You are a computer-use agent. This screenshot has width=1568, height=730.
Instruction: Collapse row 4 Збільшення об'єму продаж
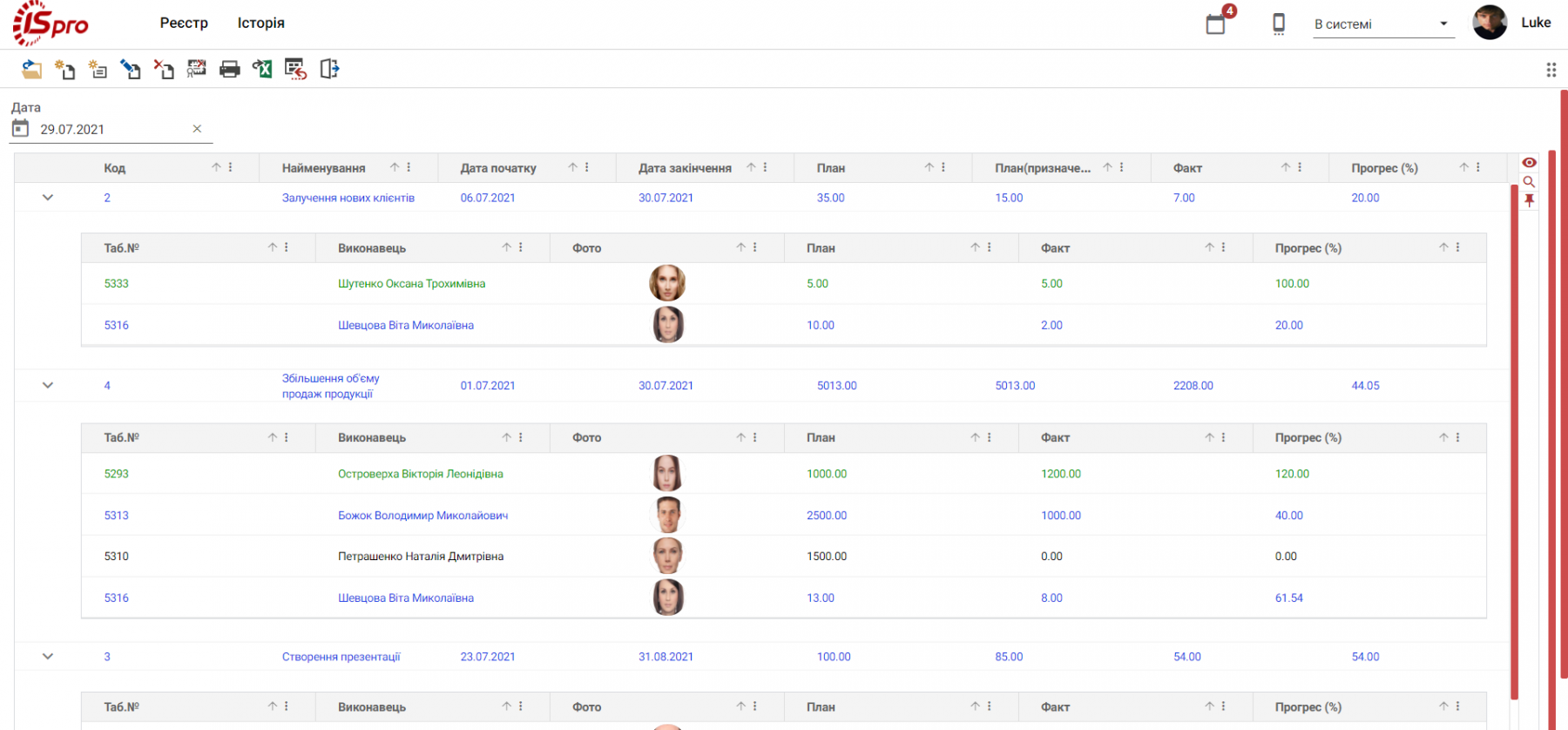(48, 385)
